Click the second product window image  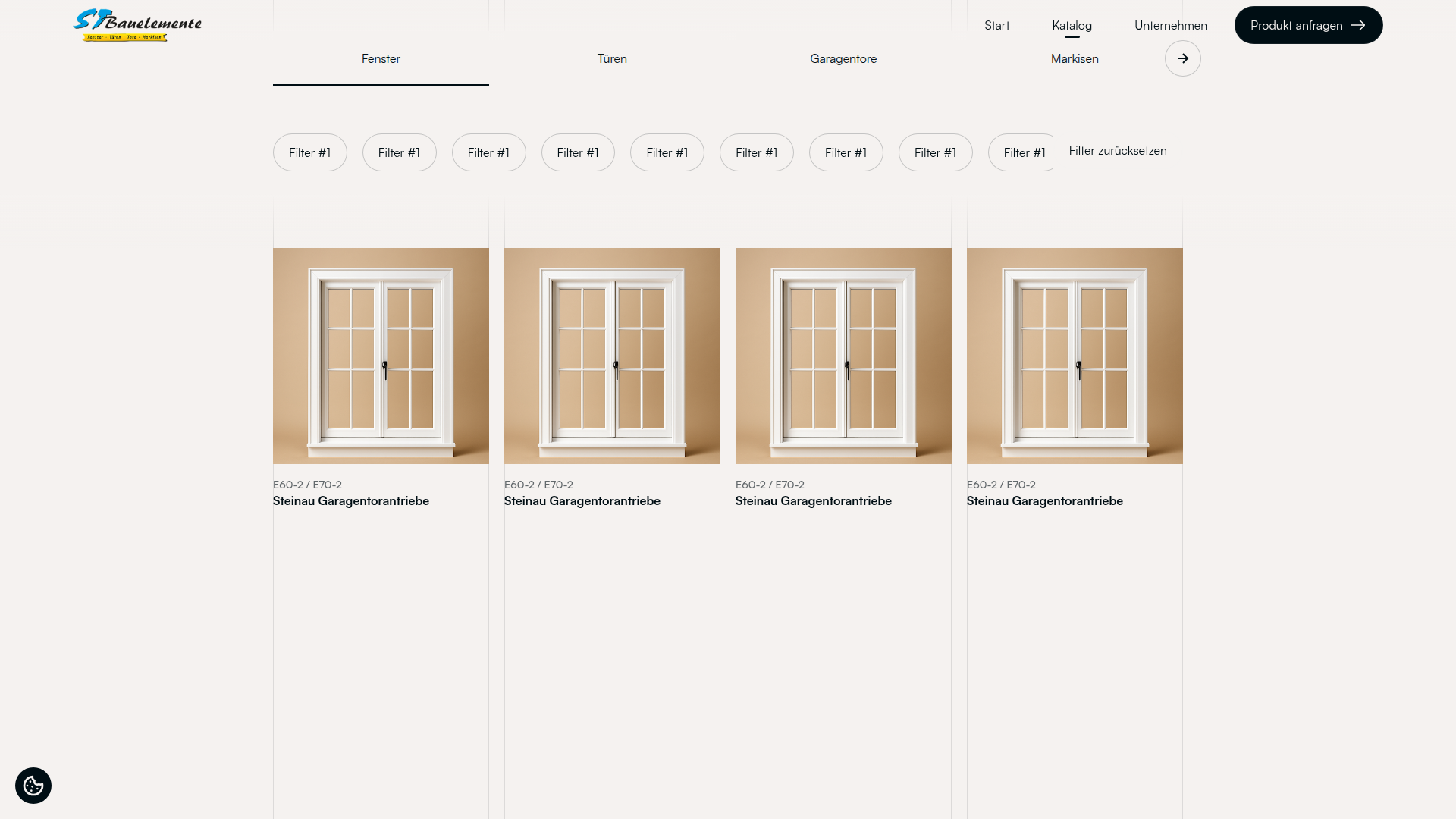pos(612,355)
